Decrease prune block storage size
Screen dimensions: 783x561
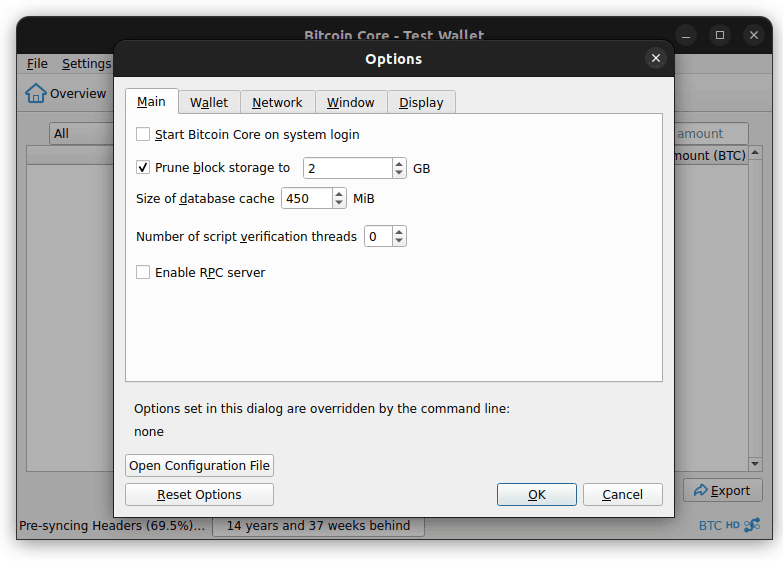(398, 173)
